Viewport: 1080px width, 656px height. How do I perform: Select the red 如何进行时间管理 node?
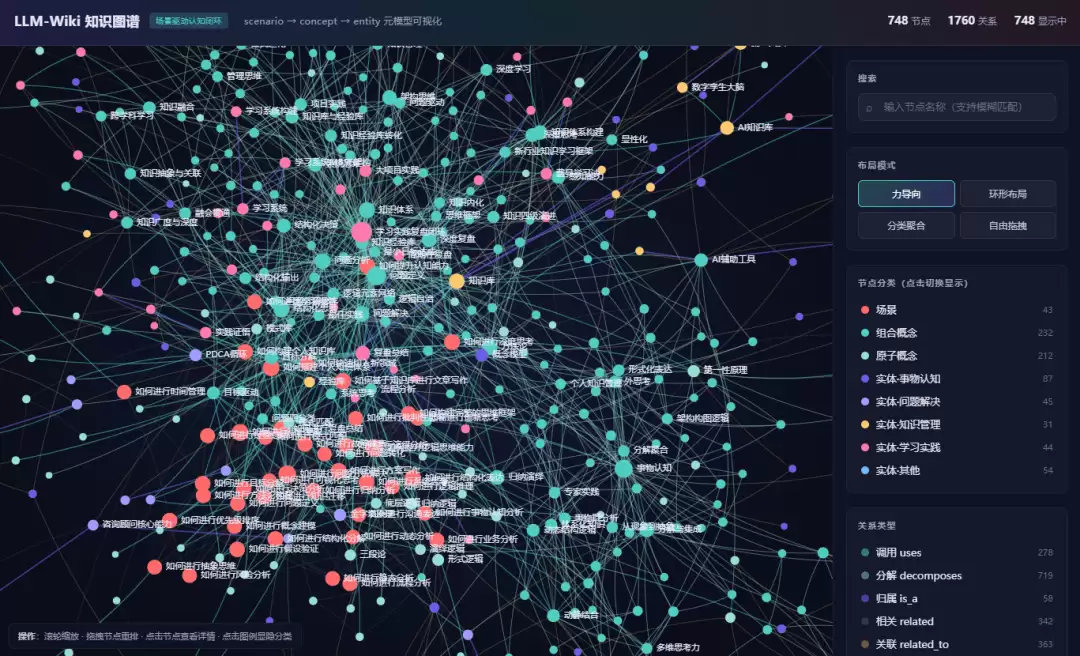[124, 392]
